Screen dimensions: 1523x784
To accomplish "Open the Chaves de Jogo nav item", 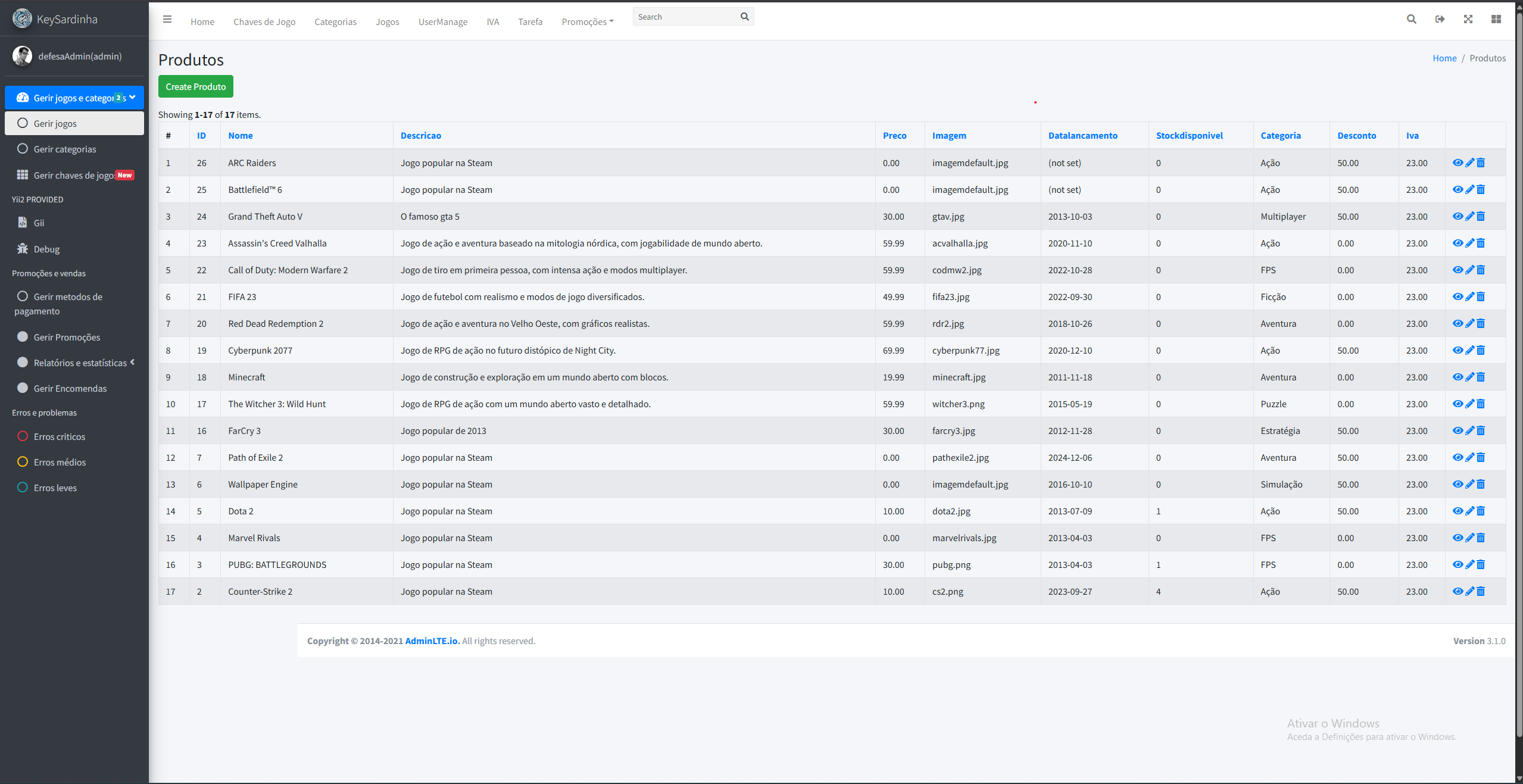I will [264, 21].
